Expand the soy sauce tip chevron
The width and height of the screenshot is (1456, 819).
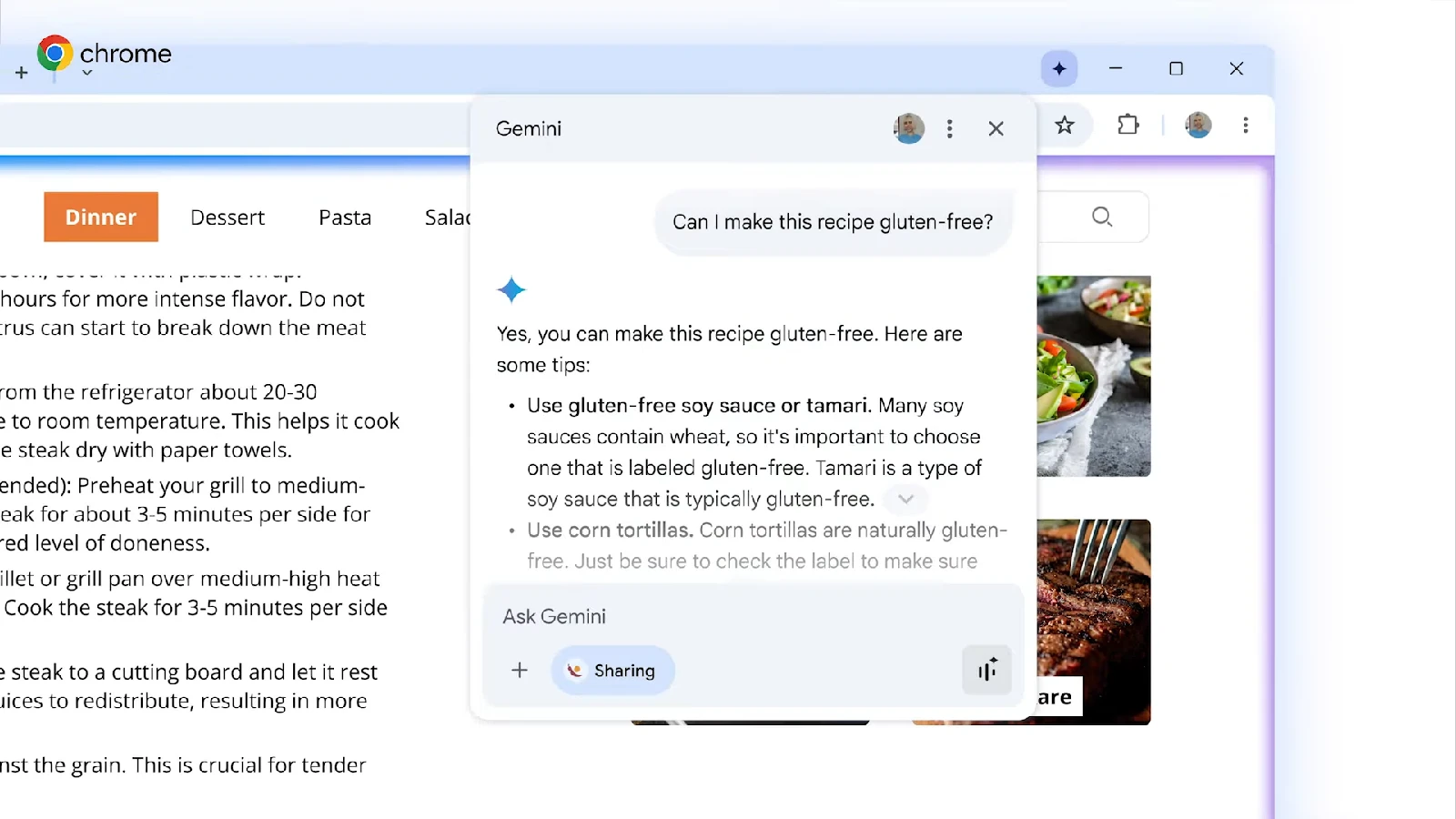pos(905,499)
